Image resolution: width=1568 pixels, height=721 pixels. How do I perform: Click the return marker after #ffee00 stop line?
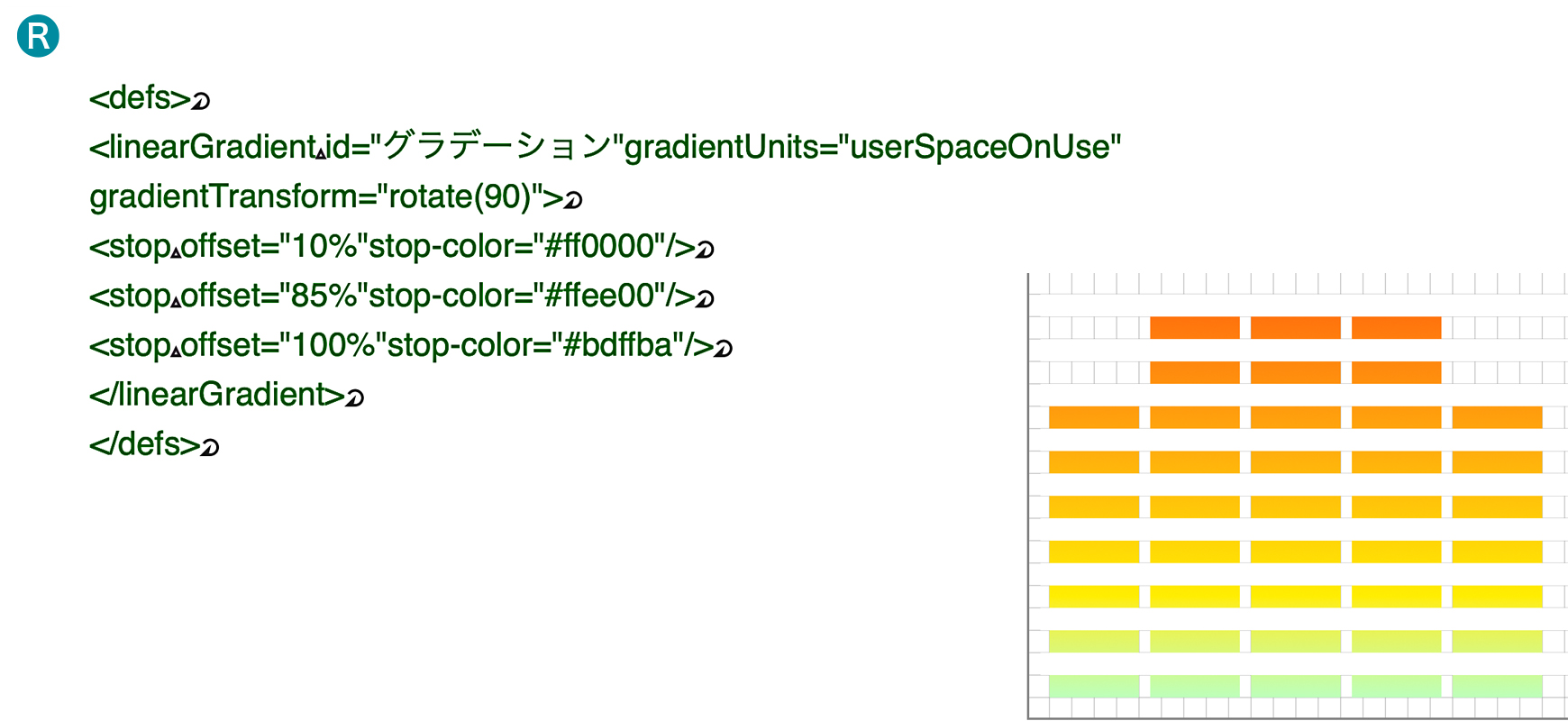coord(705,299)
